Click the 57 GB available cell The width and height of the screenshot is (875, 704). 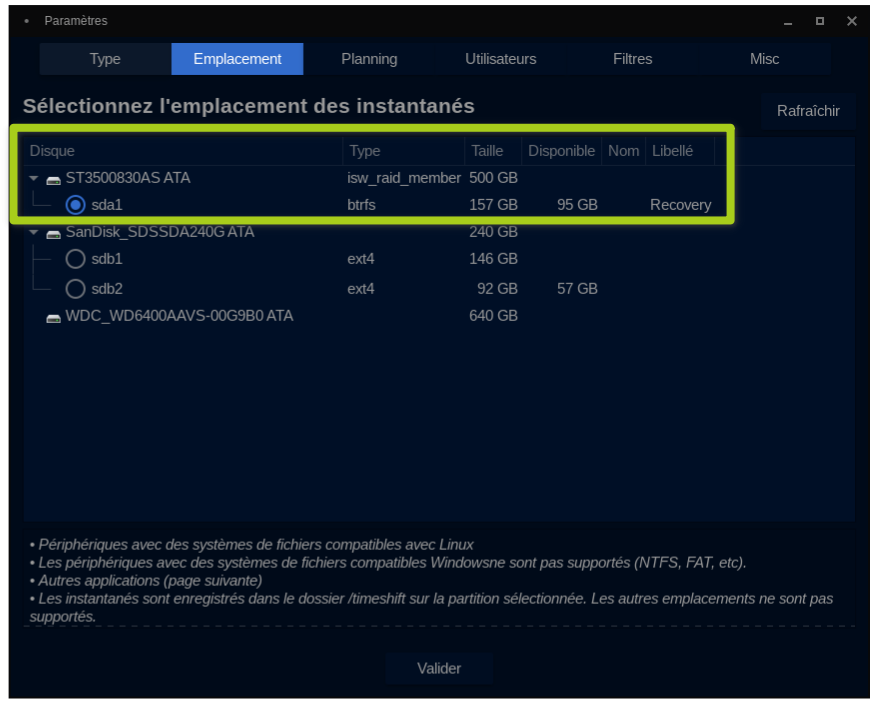[x=577, y=289]
